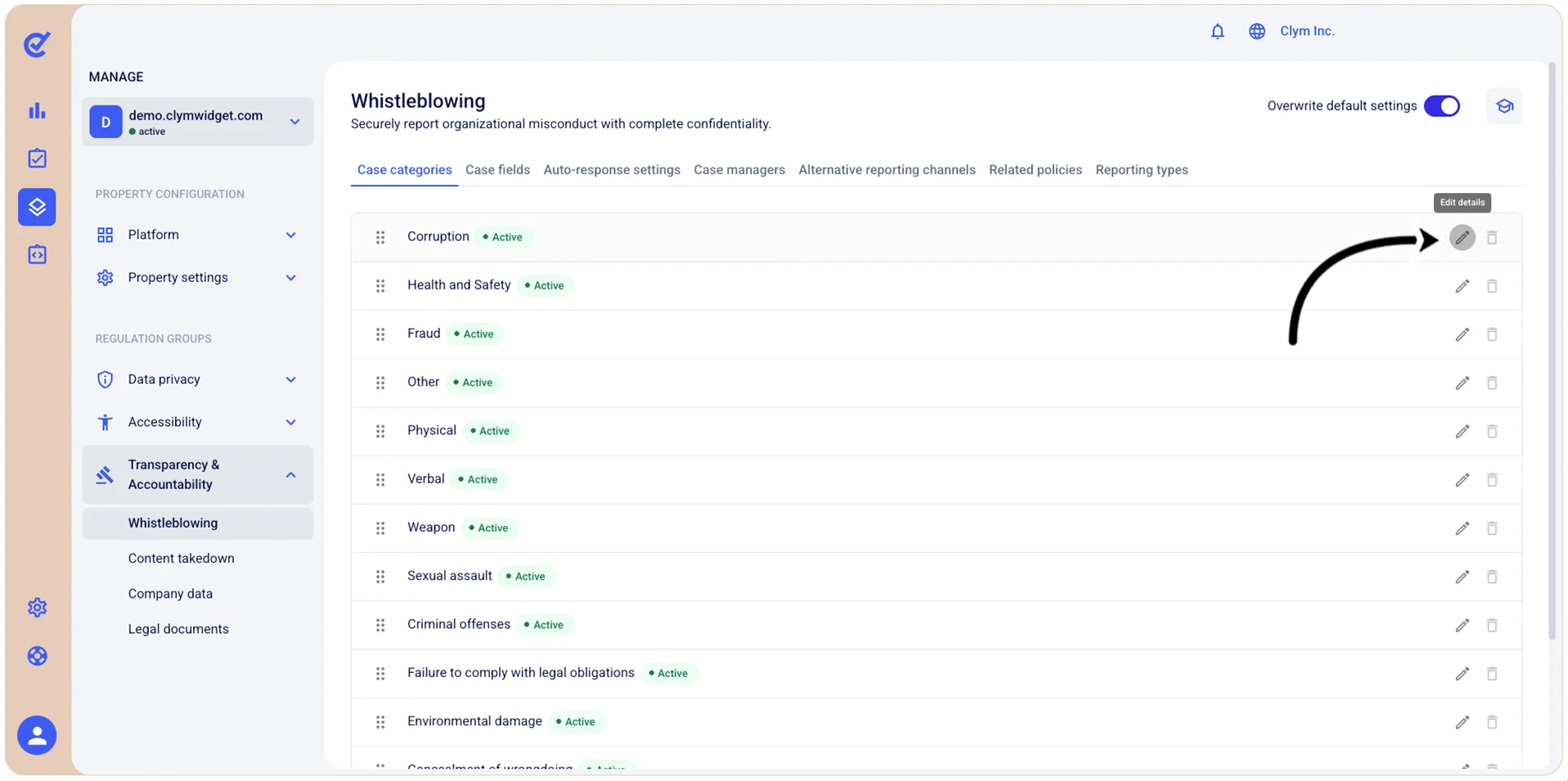Click the Clym logo icon
The height and width of the screenshot is (781, 1568).
point(37,44)
